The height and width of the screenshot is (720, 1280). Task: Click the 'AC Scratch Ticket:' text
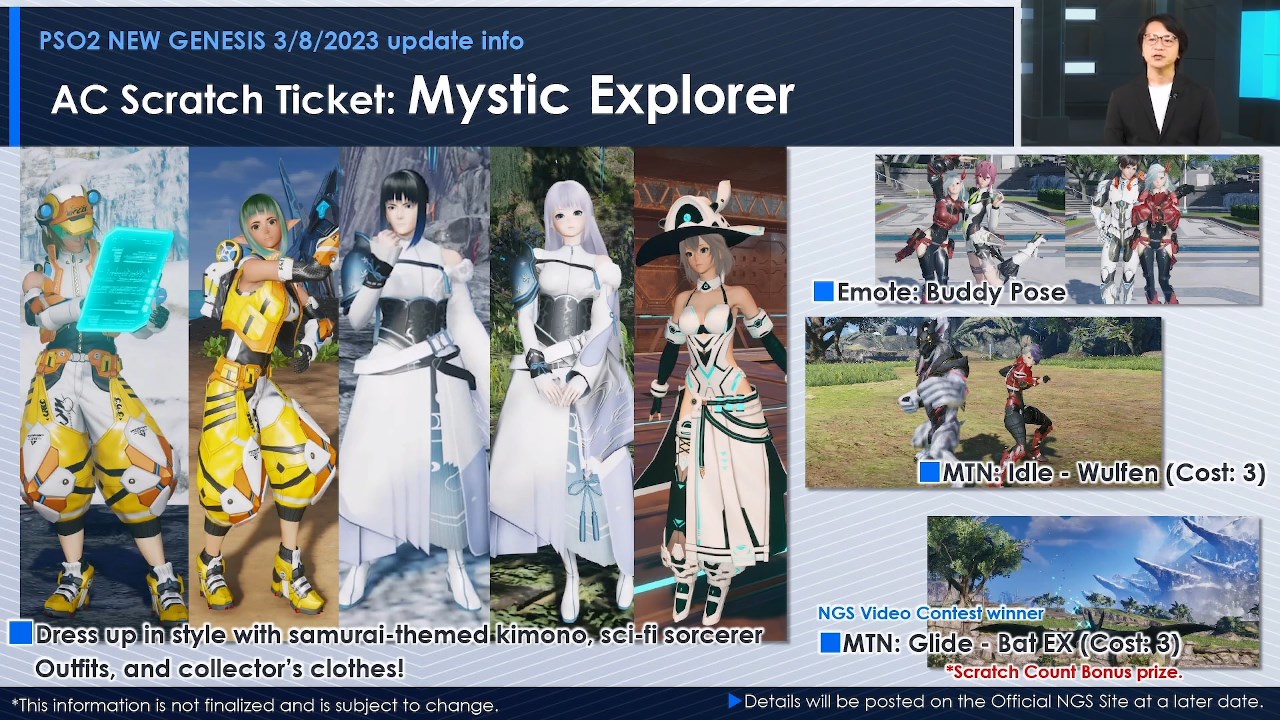click(225, 99)
